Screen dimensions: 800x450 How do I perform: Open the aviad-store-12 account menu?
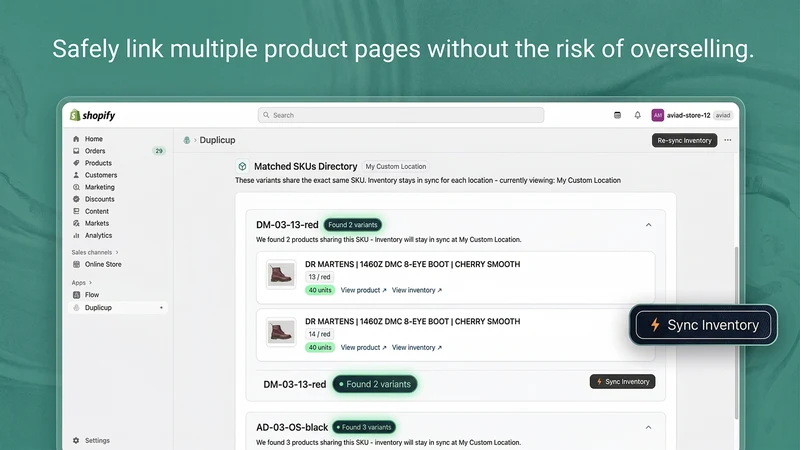(692, 115)
